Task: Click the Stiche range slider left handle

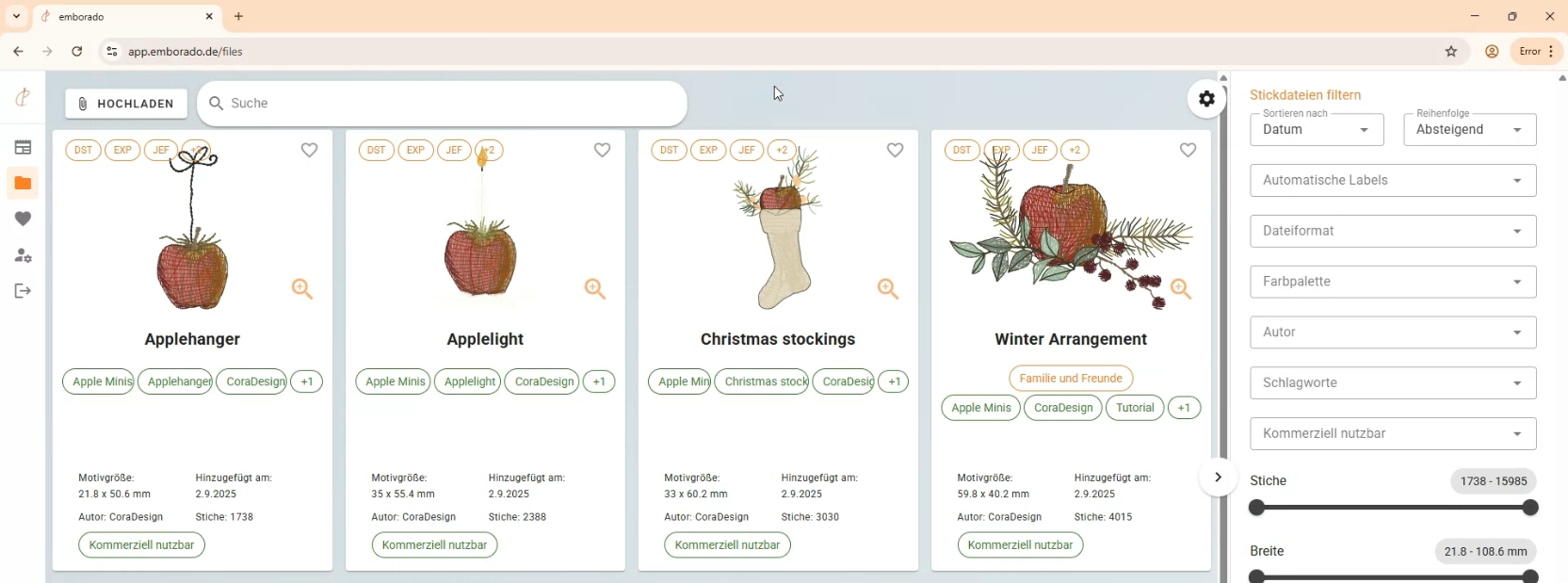Action: (x=1256, y=508)
